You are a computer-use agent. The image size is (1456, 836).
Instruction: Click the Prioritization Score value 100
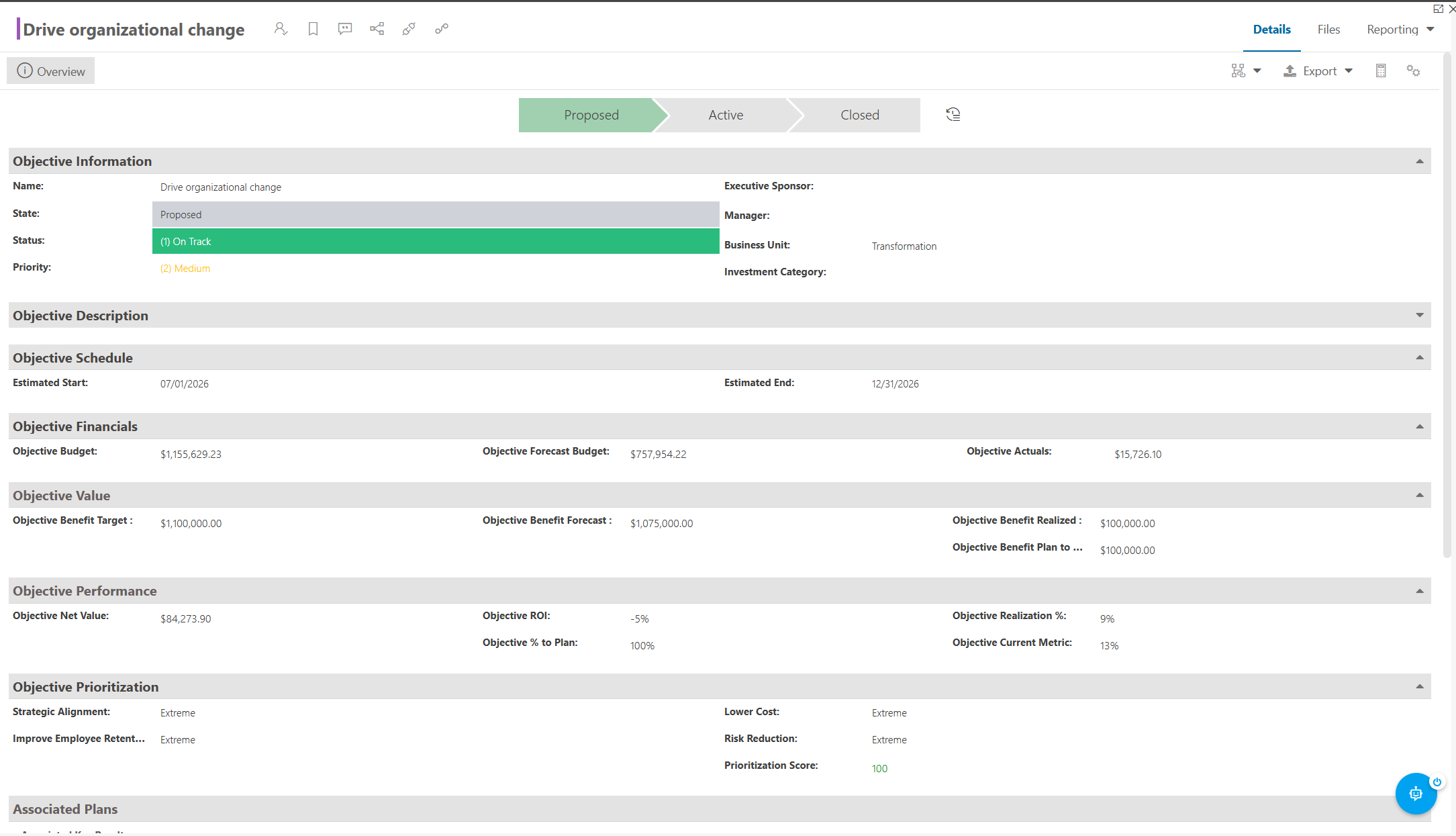pyautogui.click(x=879, y=769)
